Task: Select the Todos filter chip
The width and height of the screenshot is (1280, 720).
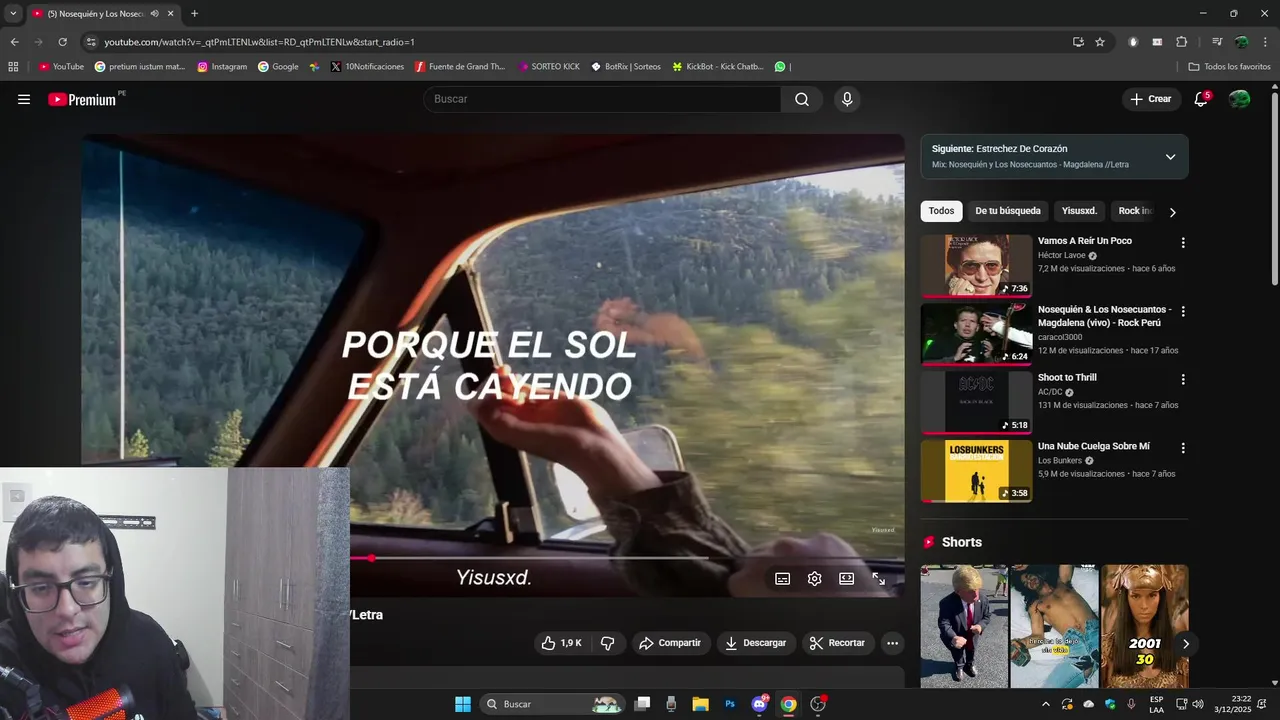Action: click(x=941, y=211)
